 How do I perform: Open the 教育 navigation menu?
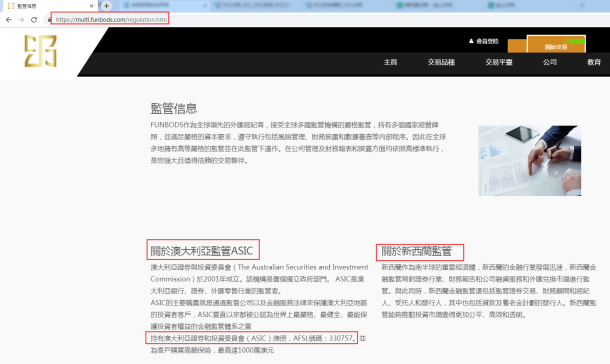pyautogui.click(x=594, y=62)
